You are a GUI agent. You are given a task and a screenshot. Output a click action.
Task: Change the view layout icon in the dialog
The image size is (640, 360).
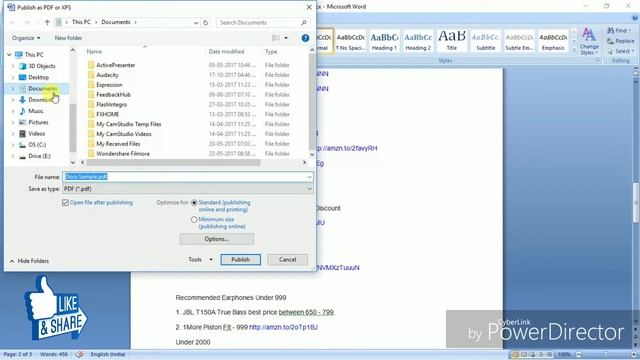276,38
